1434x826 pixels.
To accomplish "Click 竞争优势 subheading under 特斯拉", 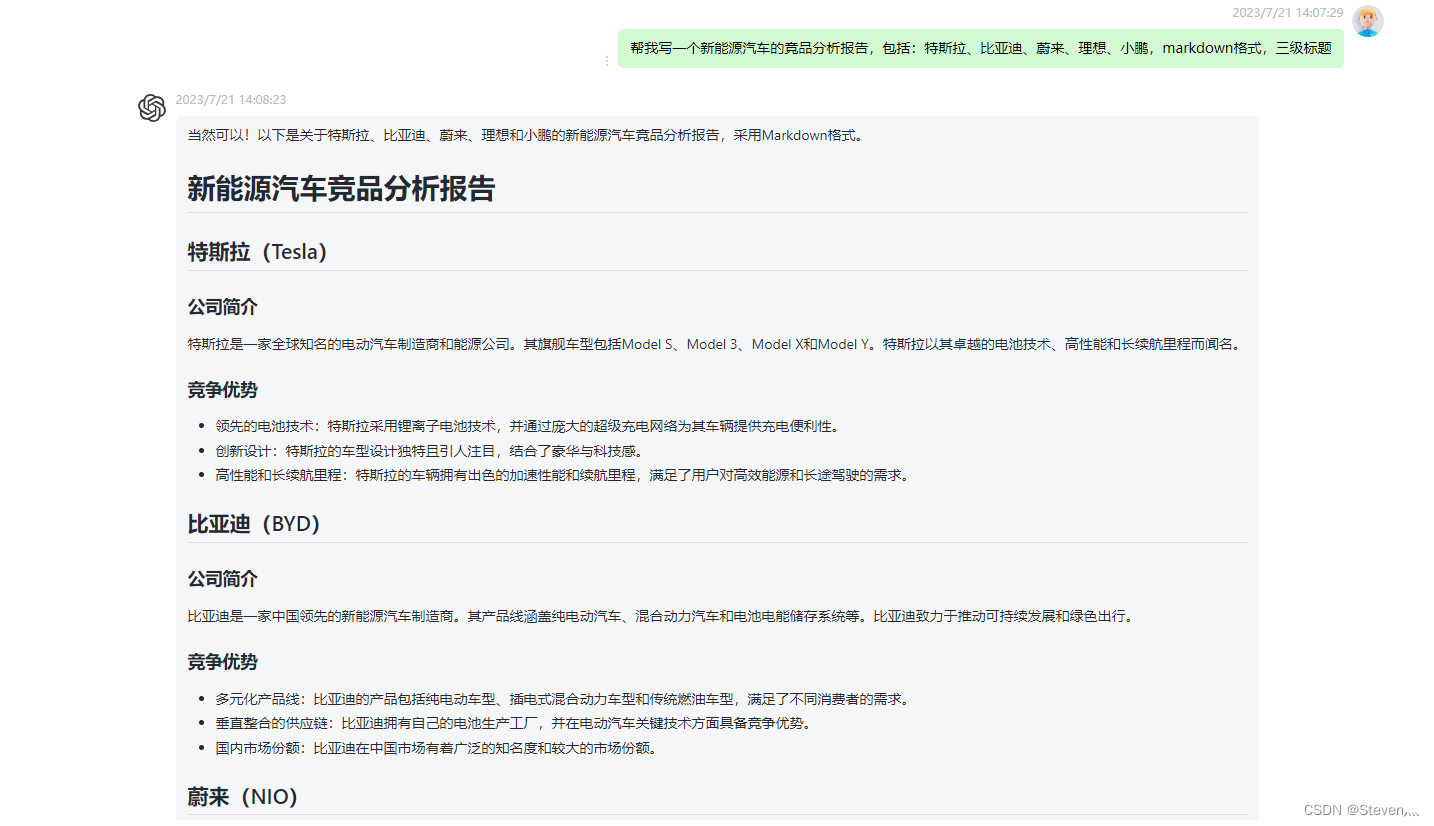I will point(223,390).
